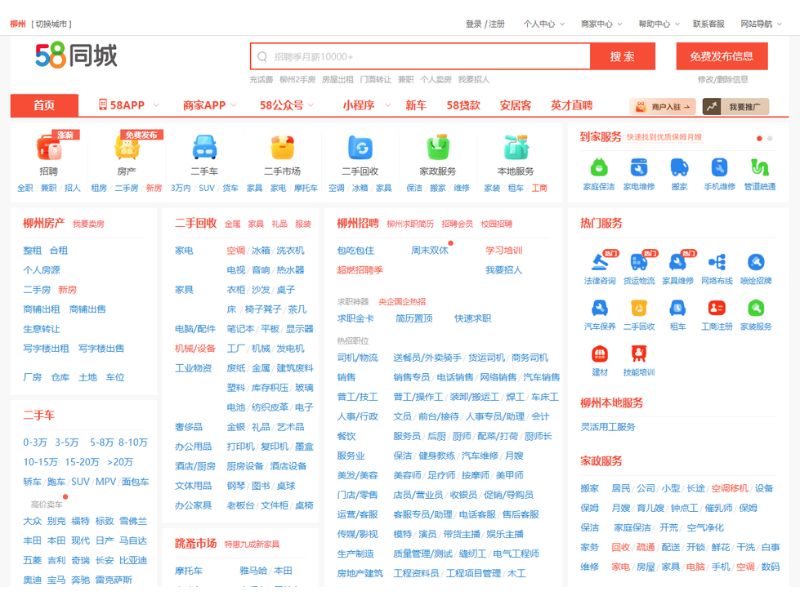Select the 0-3万 used car price range
Screen dimensions: 800x600
pos(35,442)
